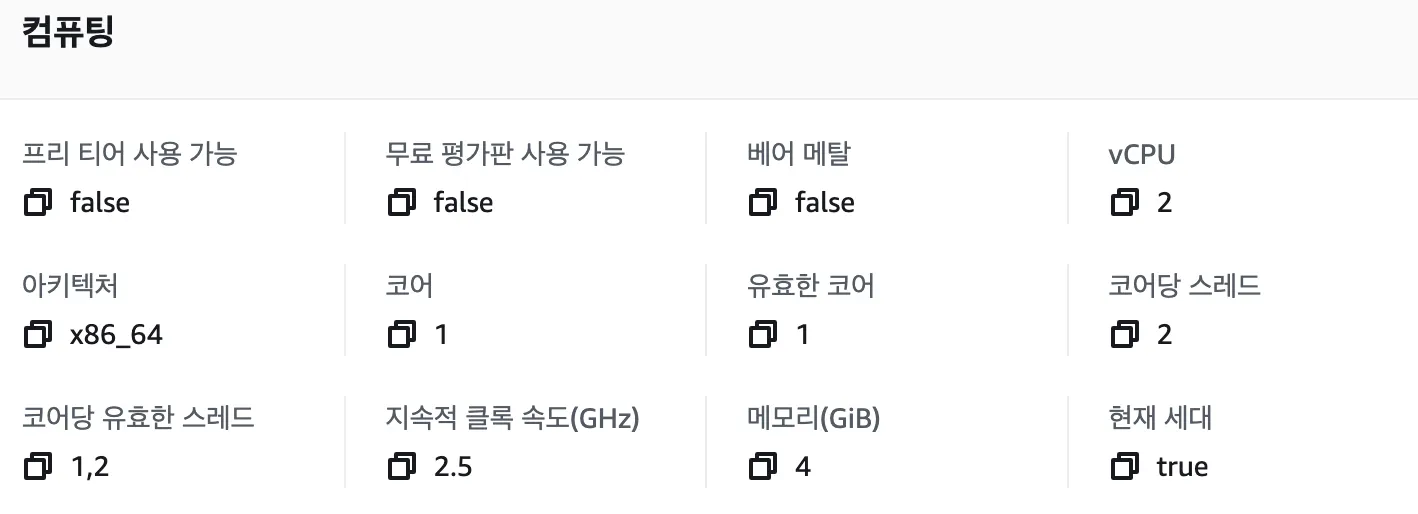Copy the 메모리(GiB) value 4
The height and width of the screenshot is (514, 1418).
tap(763, 467)
